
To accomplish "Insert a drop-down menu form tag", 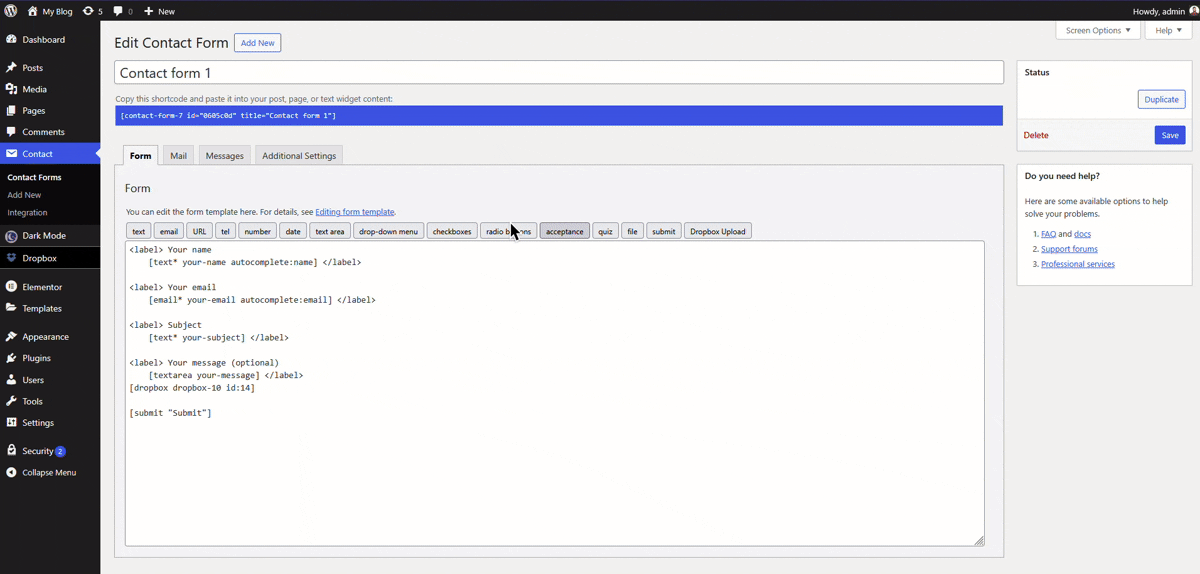I will (389, 231).
